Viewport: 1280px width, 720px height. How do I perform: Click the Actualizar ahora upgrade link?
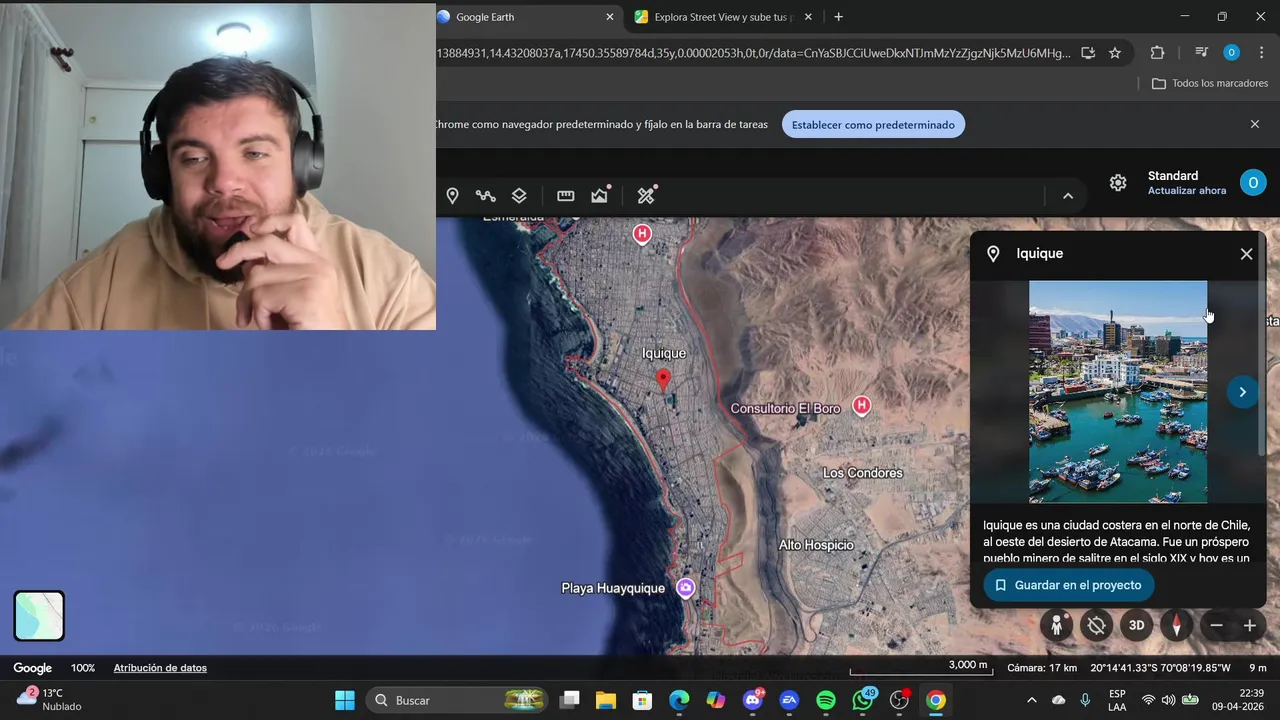tap(1187, 191)
